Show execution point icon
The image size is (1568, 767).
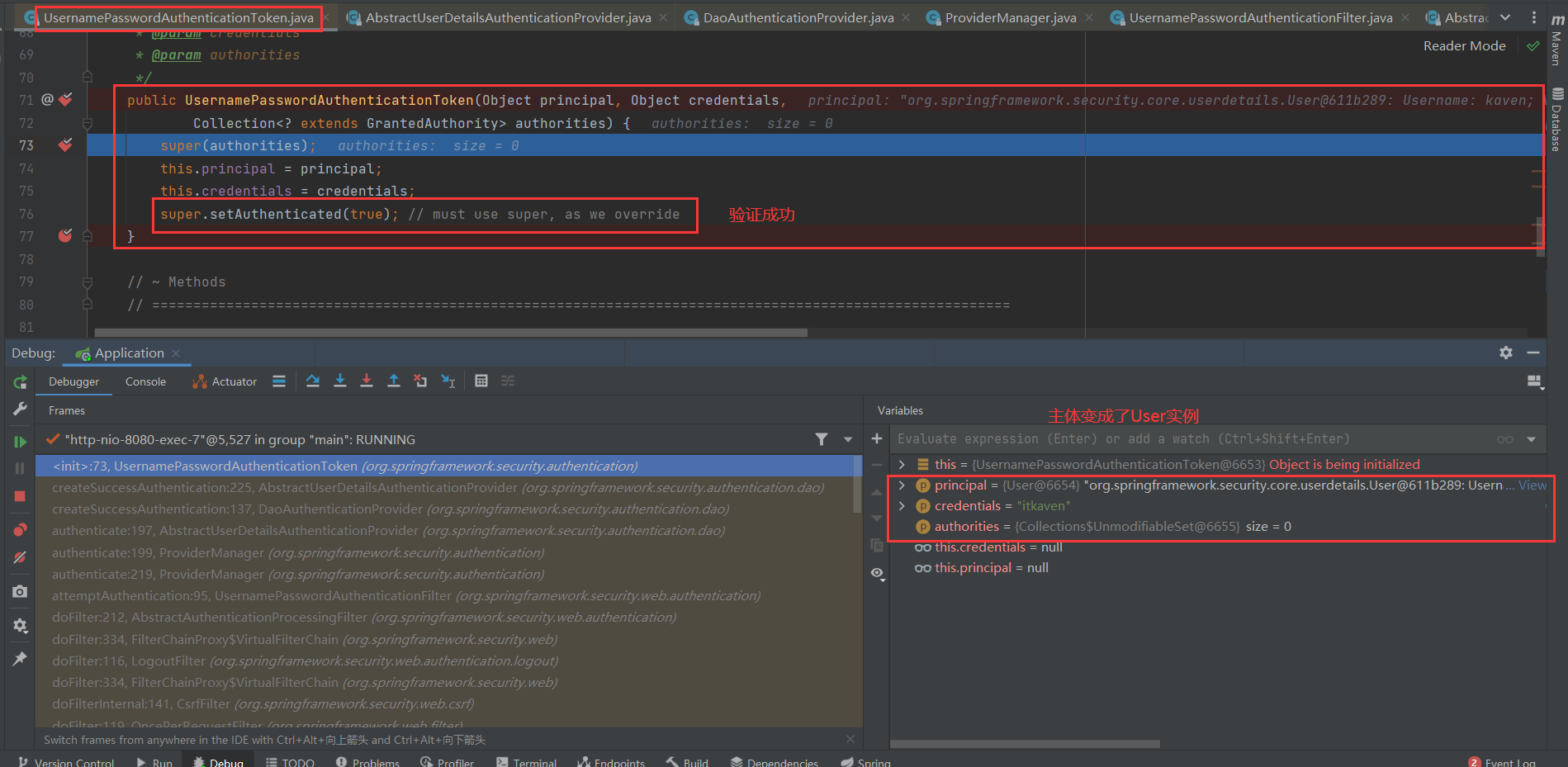coord(279,381)
